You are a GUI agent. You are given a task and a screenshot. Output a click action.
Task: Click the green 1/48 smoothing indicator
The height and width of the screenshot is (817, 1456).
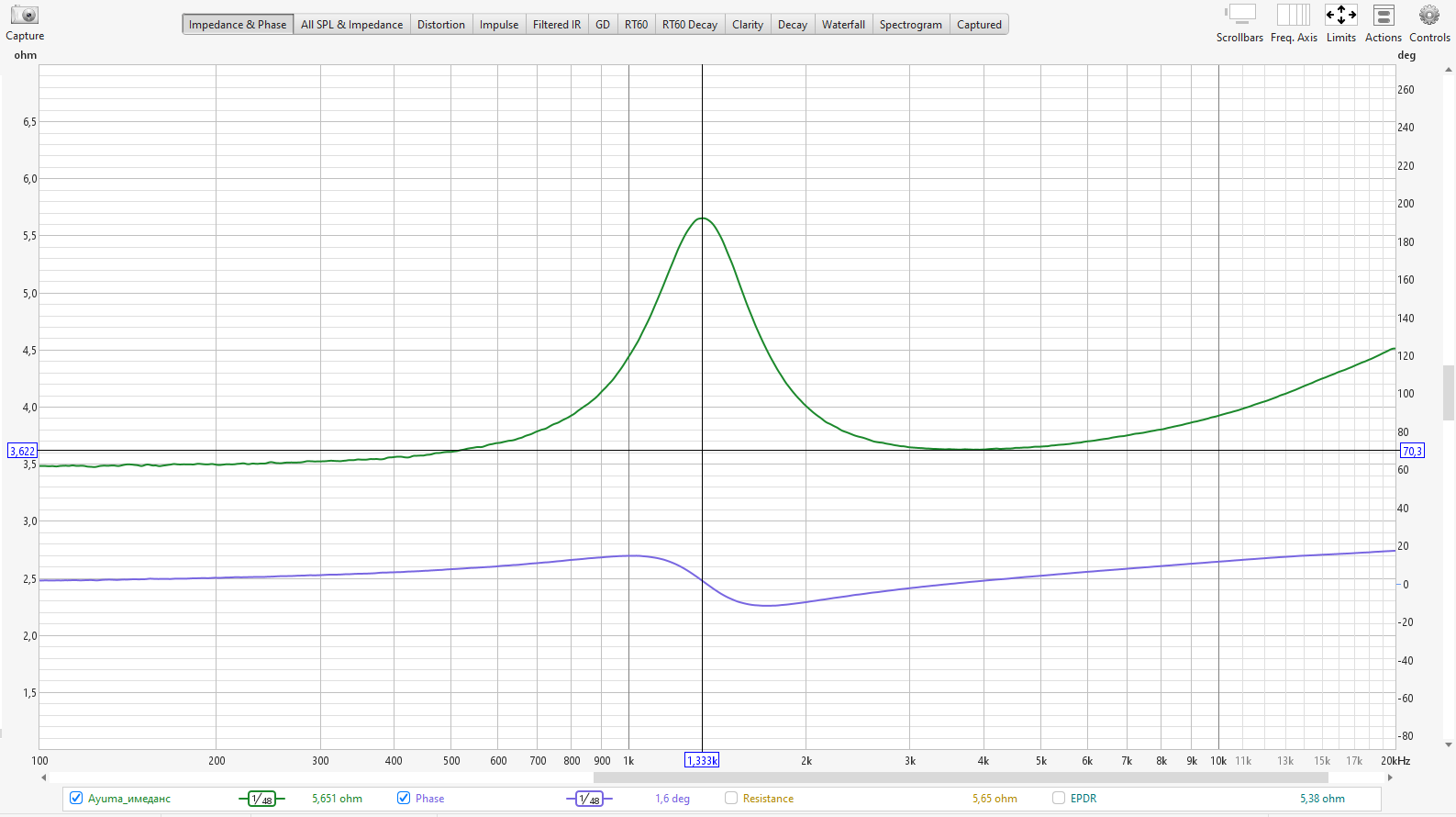click(x=261, y=799)
